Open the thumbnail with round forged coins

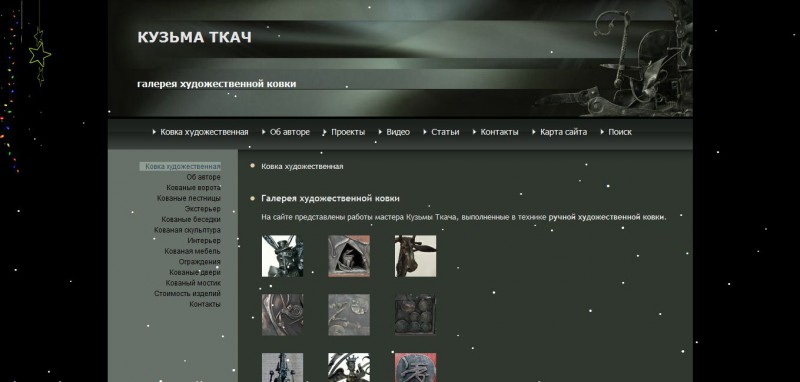tap(415, 315)
